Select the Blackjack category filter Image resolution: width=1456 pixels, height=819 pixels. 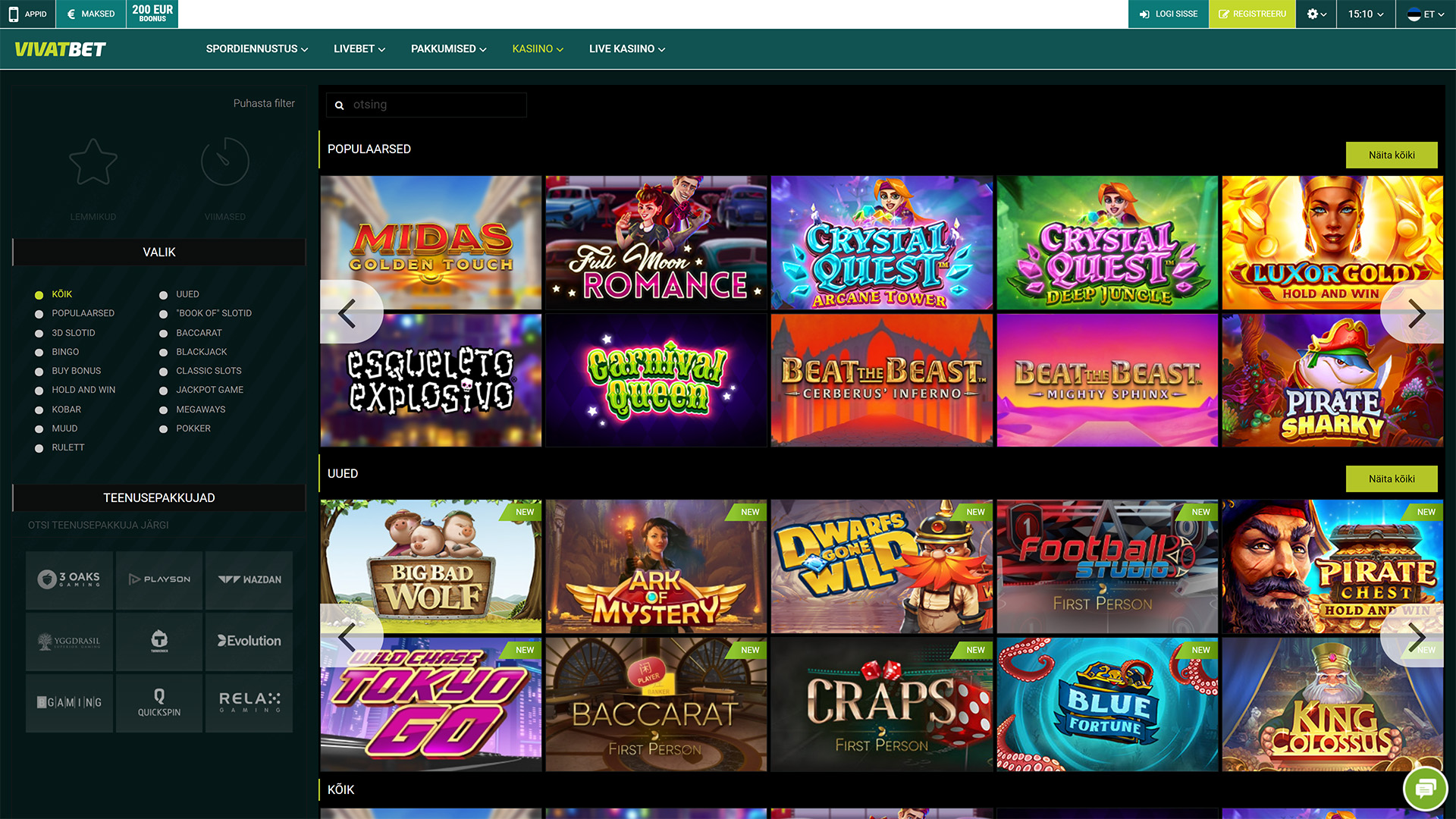193,352
